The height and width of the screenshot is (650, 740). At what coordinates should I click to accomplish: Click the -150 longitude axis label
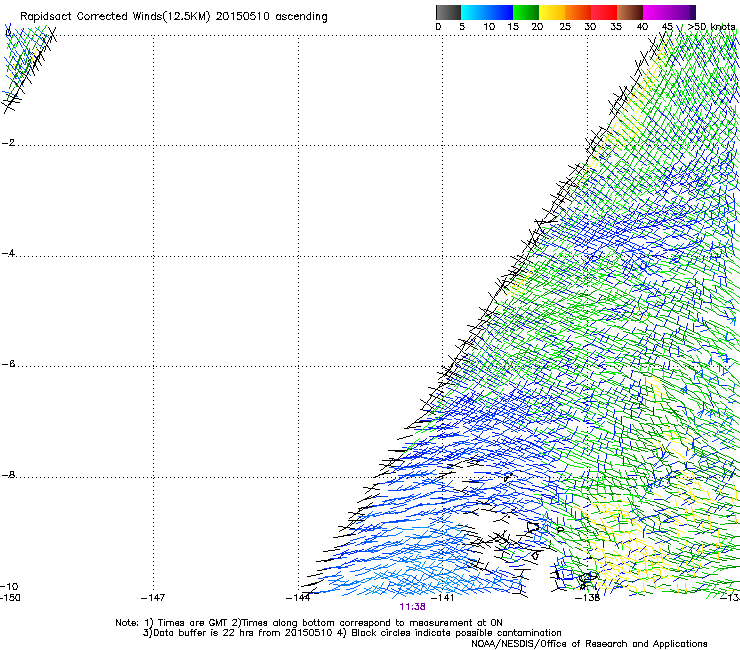click(10, 598)
